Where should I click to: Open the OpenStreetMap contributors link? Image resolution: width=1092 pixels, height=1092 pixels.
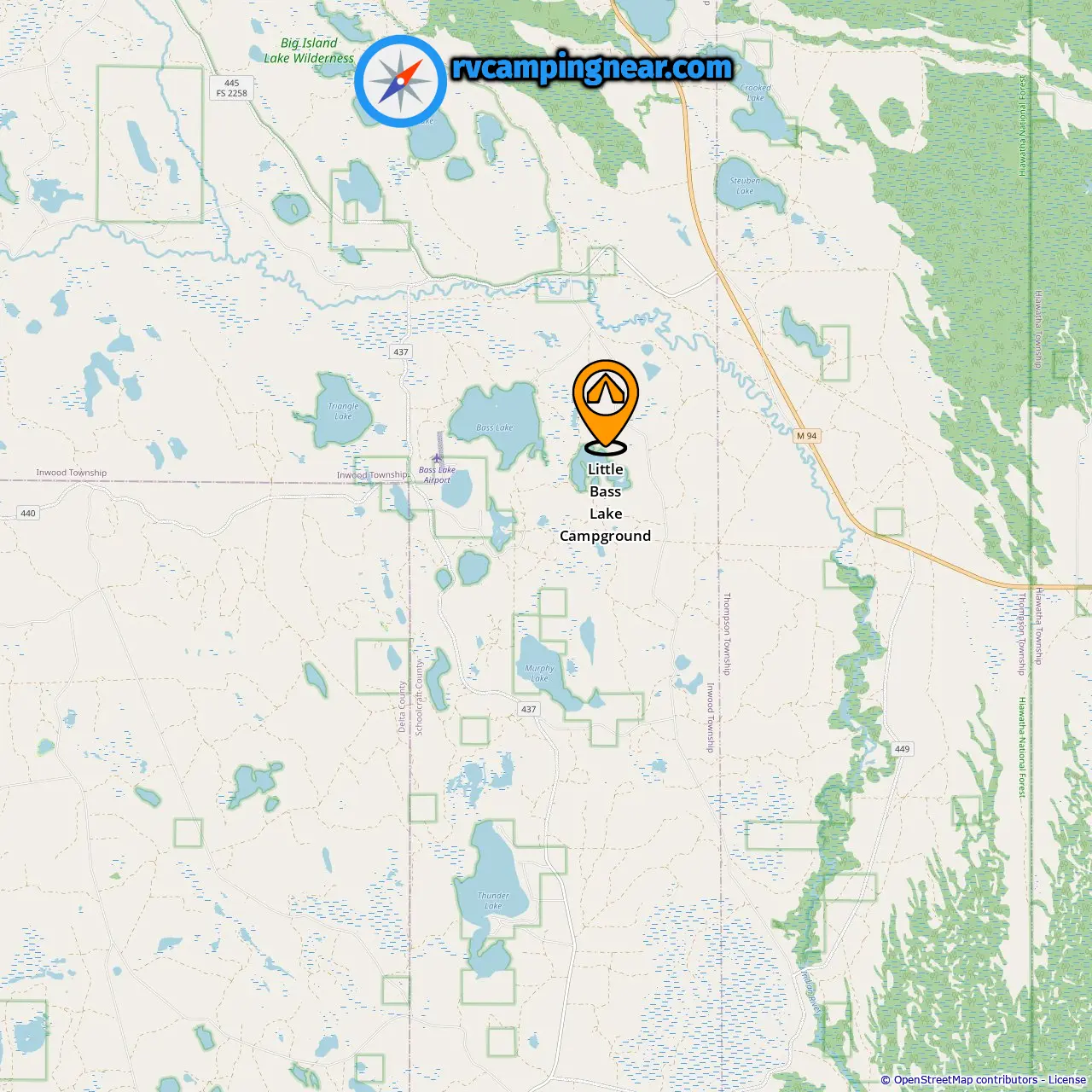tap(965, 1080)
